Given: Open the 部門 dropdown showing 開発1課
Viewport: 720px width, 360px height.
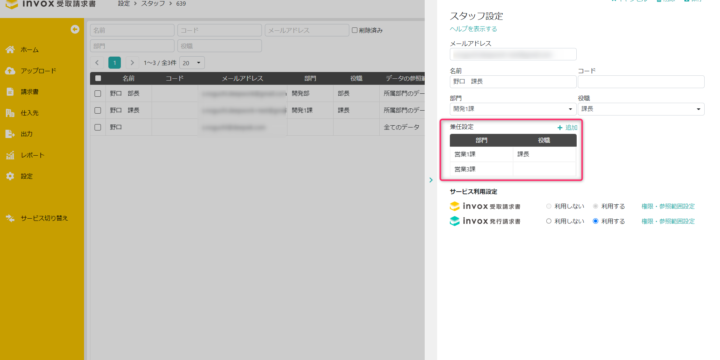Looking at the screenshot, I should tap(513, 109).
